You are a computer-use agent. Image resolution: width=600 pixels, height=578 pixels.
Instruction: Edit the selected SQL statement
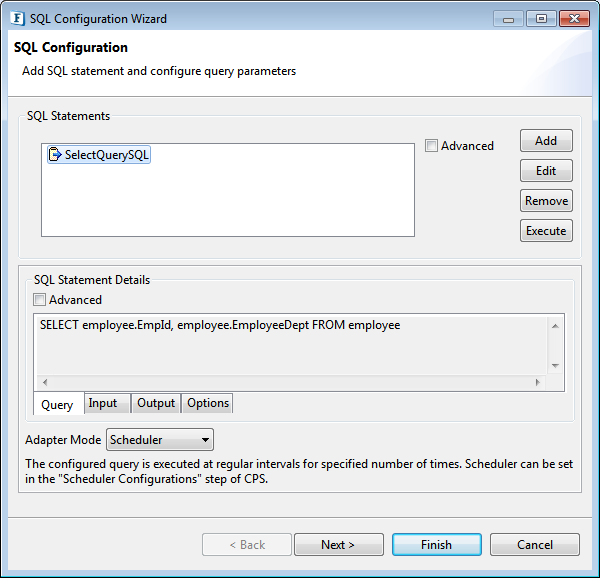546,171
